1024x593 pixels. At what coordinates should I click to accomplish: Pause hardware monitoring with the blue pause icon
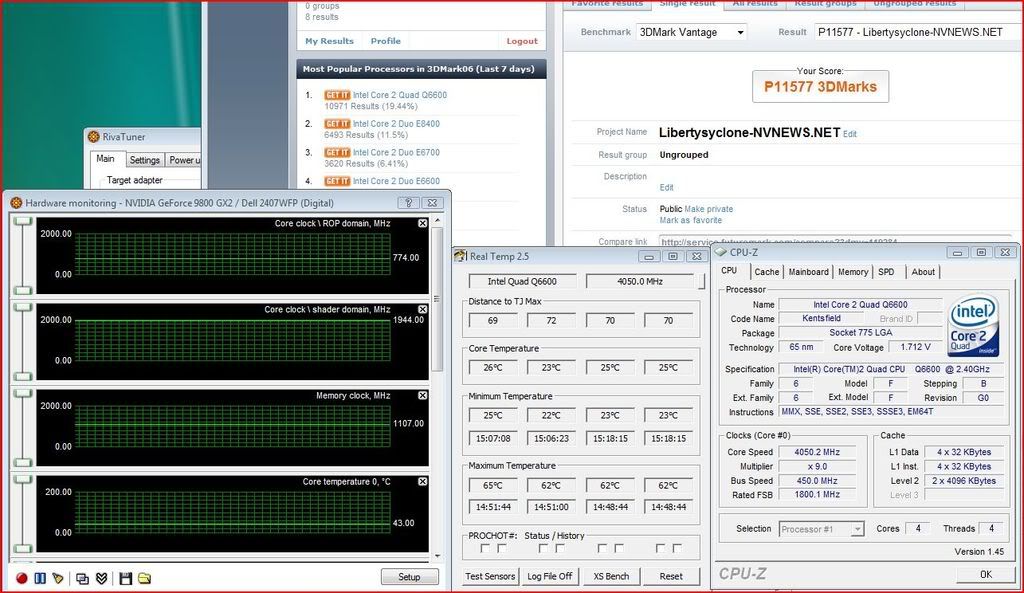40,578
